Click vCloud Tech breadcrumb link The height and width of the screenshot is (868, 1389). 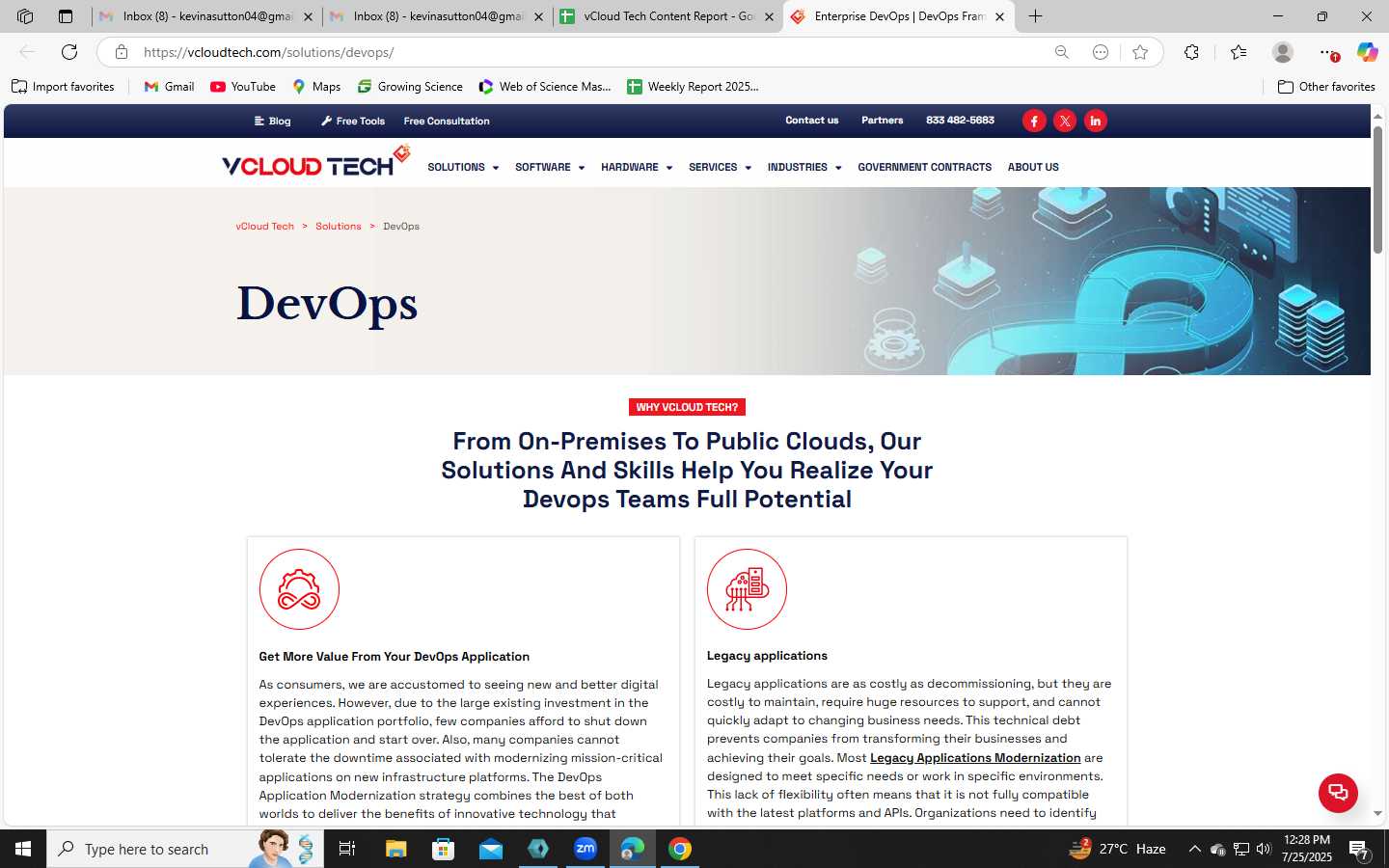click(265, 227)
